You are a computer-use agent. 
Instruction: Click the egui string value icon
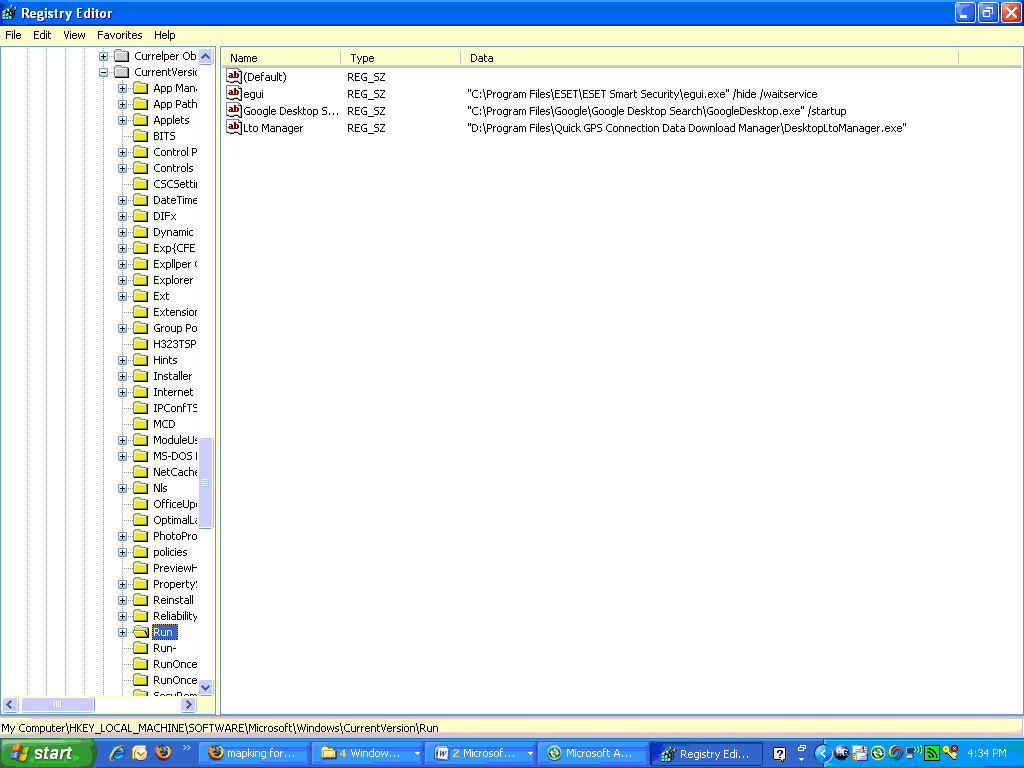[234, 93]
